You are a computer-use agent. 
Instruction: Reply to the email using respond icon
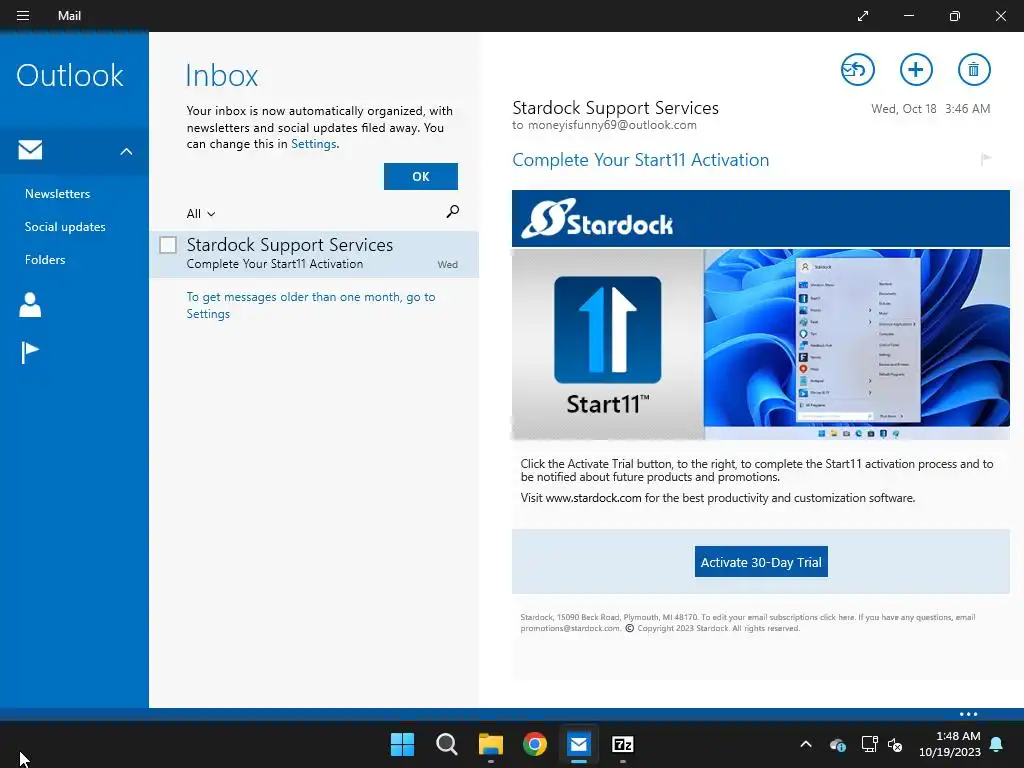857,69
